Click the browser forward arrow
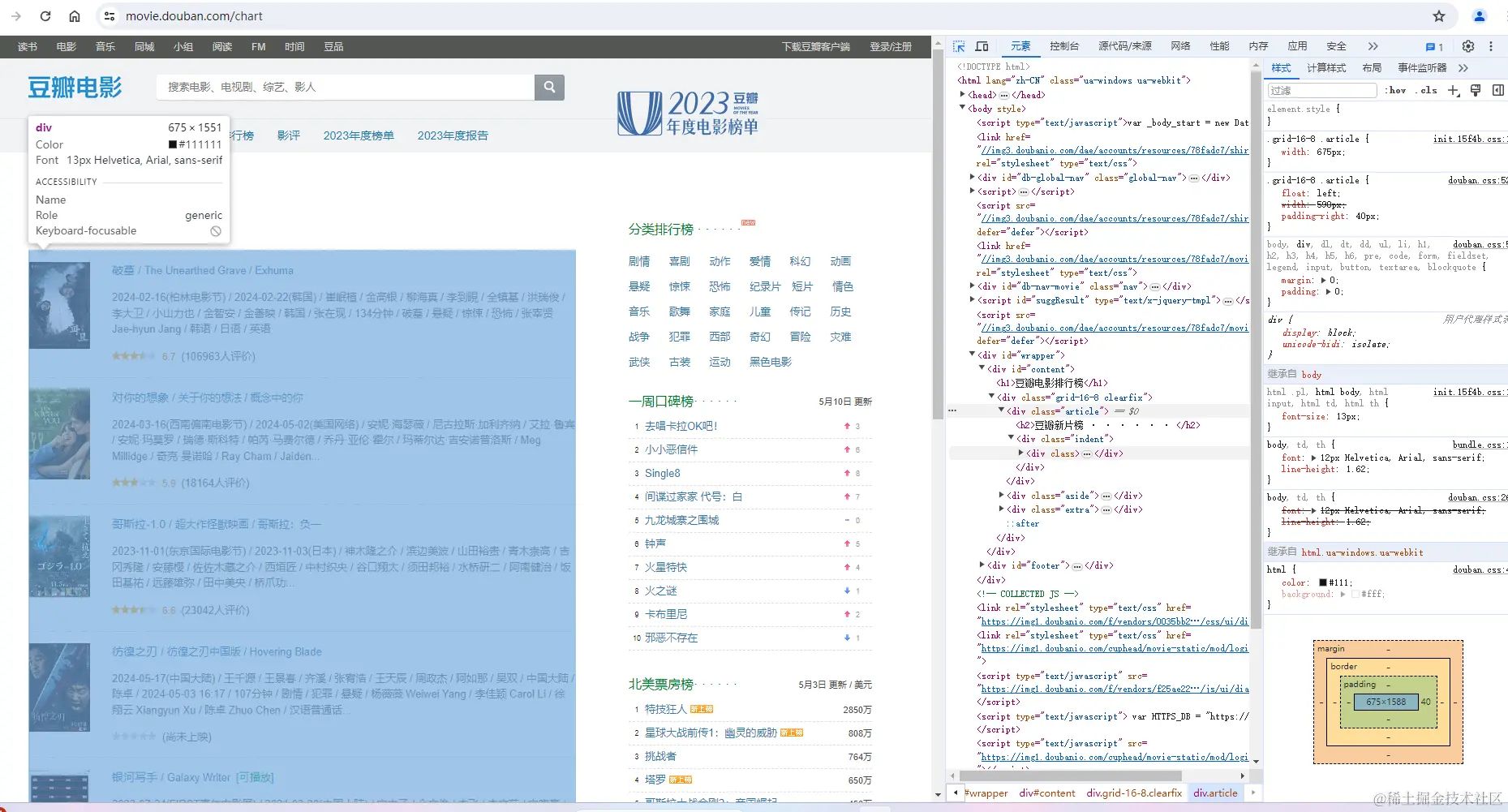 [16, 16]
